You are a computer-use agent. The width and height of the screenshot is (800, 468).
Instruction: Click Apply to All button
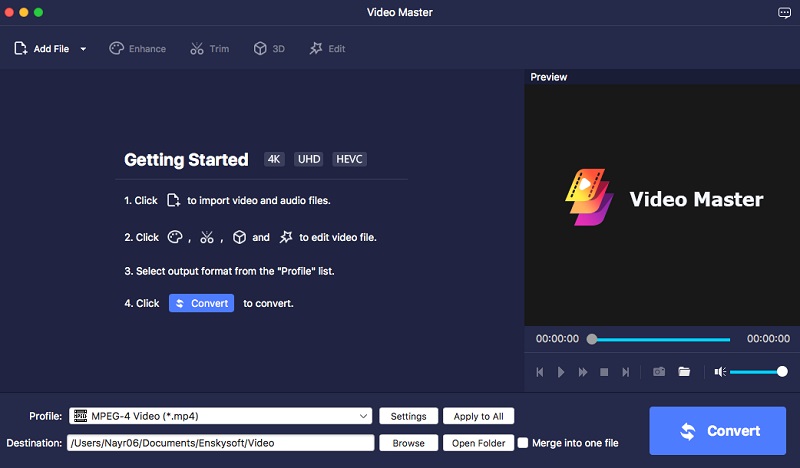pos(478,416)
